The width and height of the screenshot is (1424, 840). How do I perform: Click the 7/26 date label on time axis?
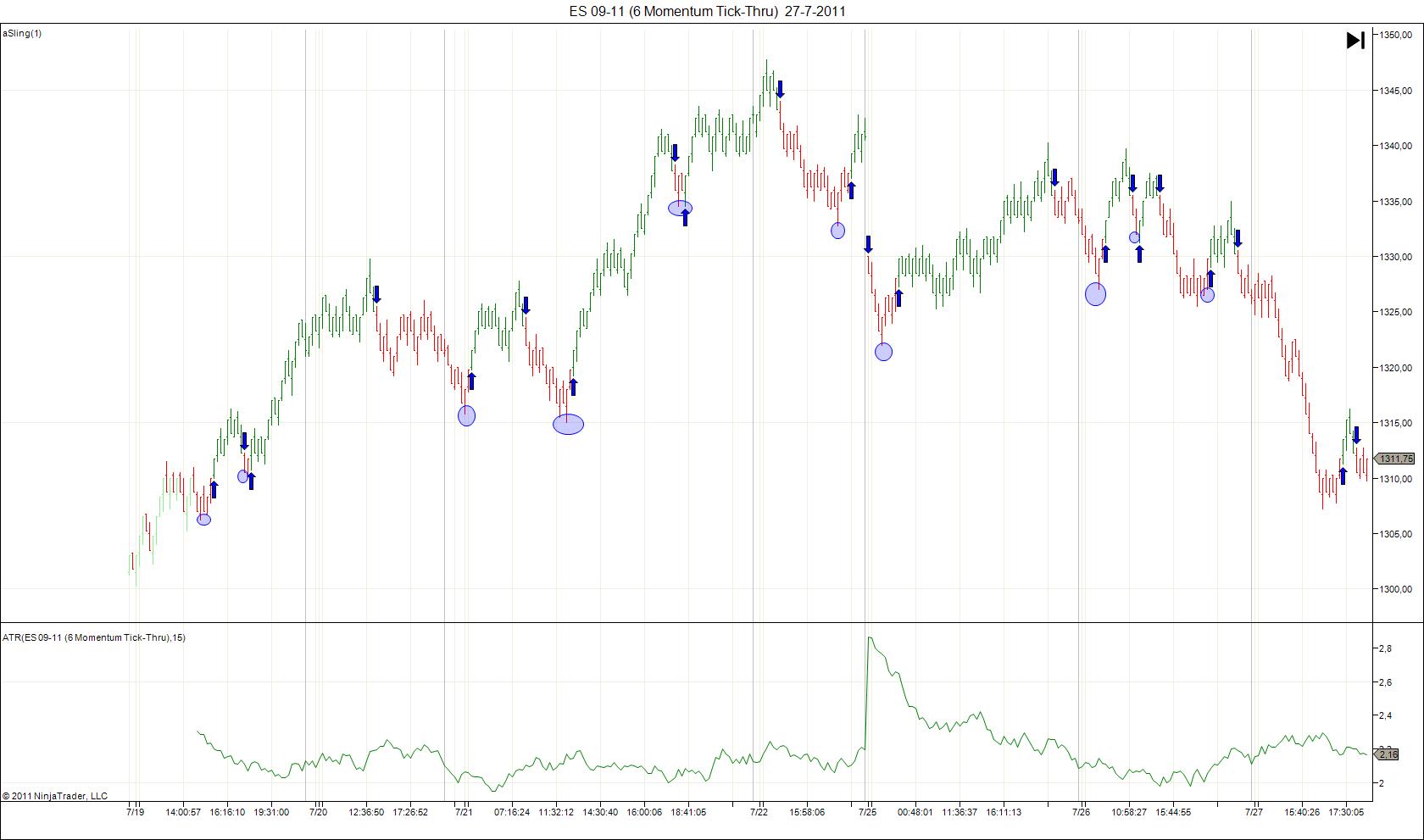[x=1082, y=812]
